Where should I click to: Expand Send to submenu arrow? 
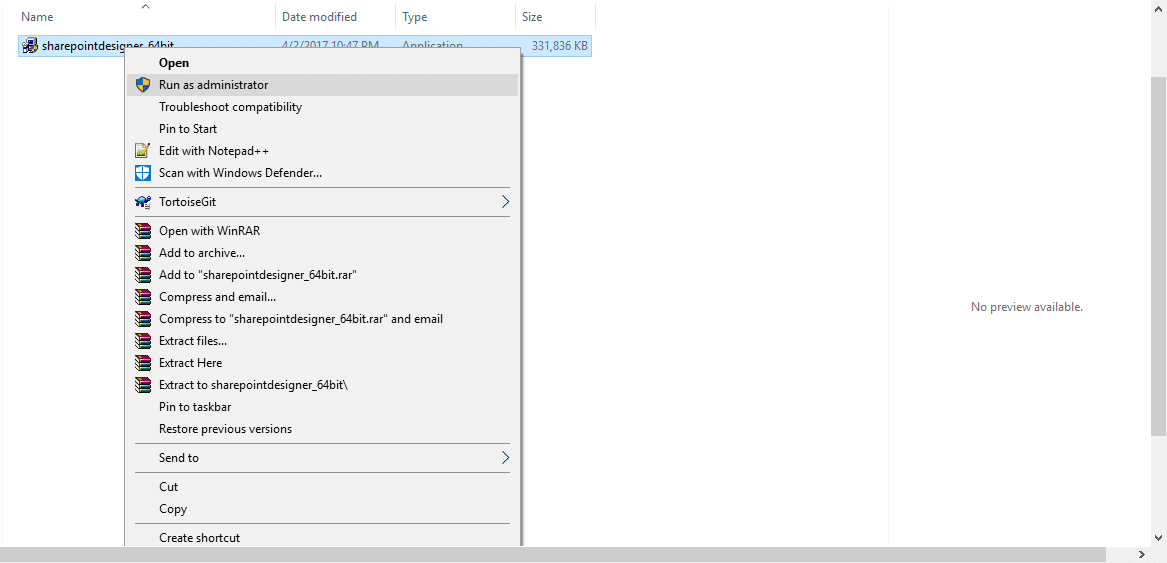(x=505, y=457)
